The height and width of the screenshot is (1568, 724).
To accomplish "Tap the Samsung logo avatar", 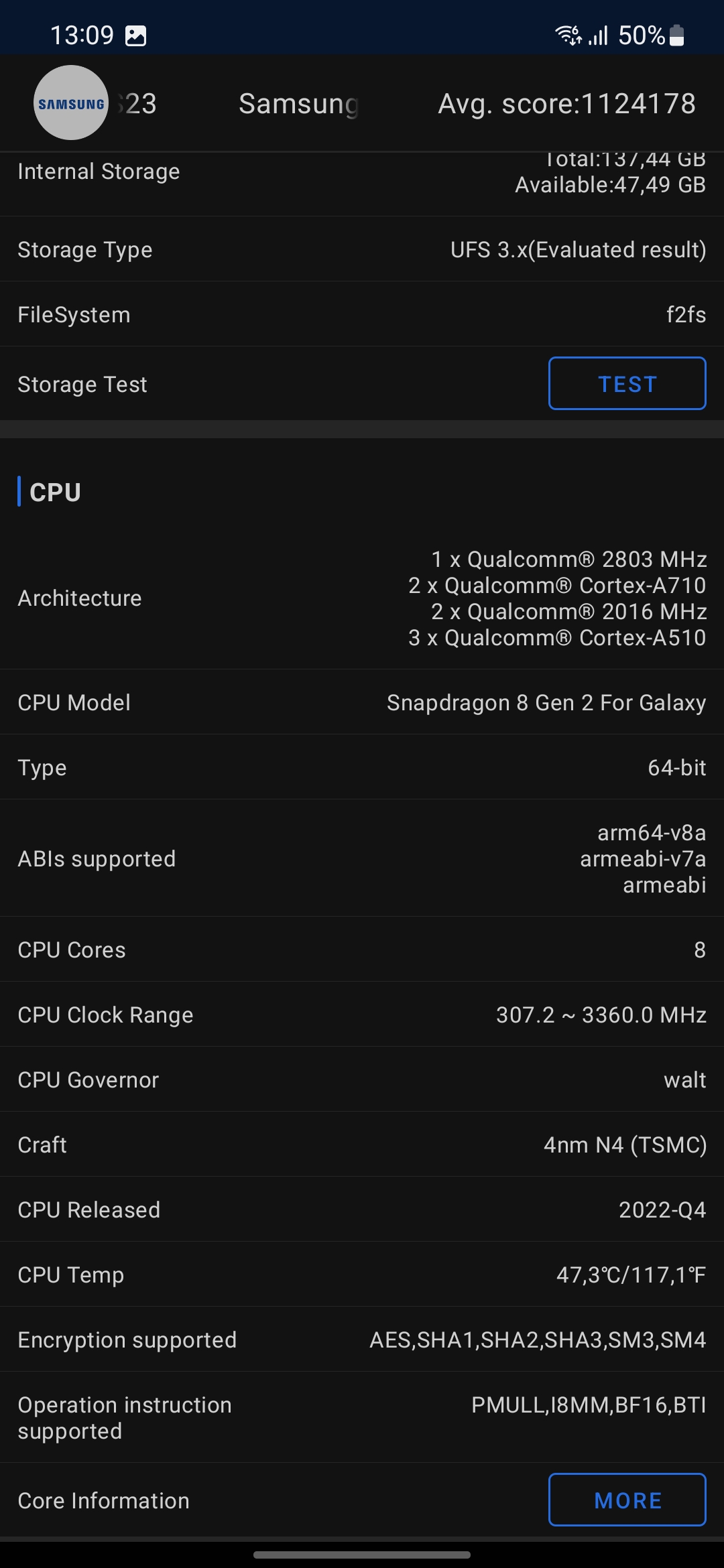I will coord(71,103).
